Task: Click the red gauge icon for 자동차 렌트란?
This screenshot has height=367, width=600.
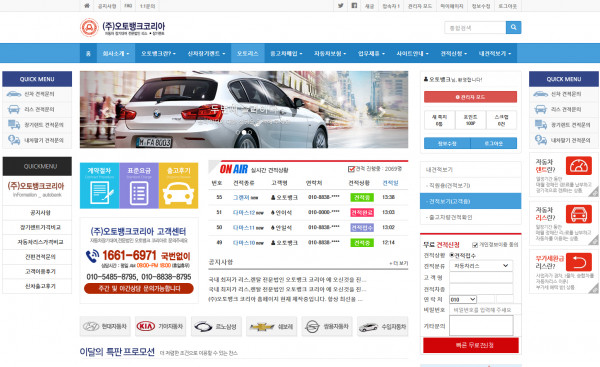Action: [579, 166]
